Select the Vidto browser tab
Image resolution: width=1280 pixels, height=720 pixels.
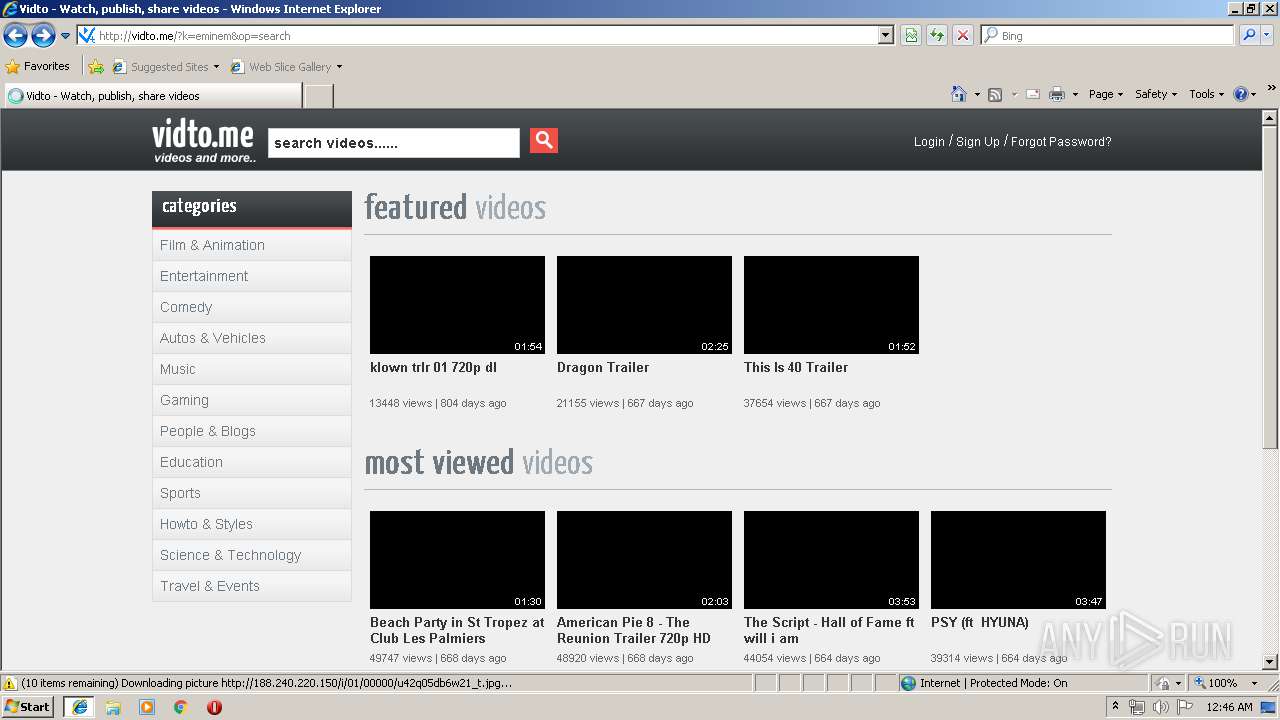pos(152,96)
